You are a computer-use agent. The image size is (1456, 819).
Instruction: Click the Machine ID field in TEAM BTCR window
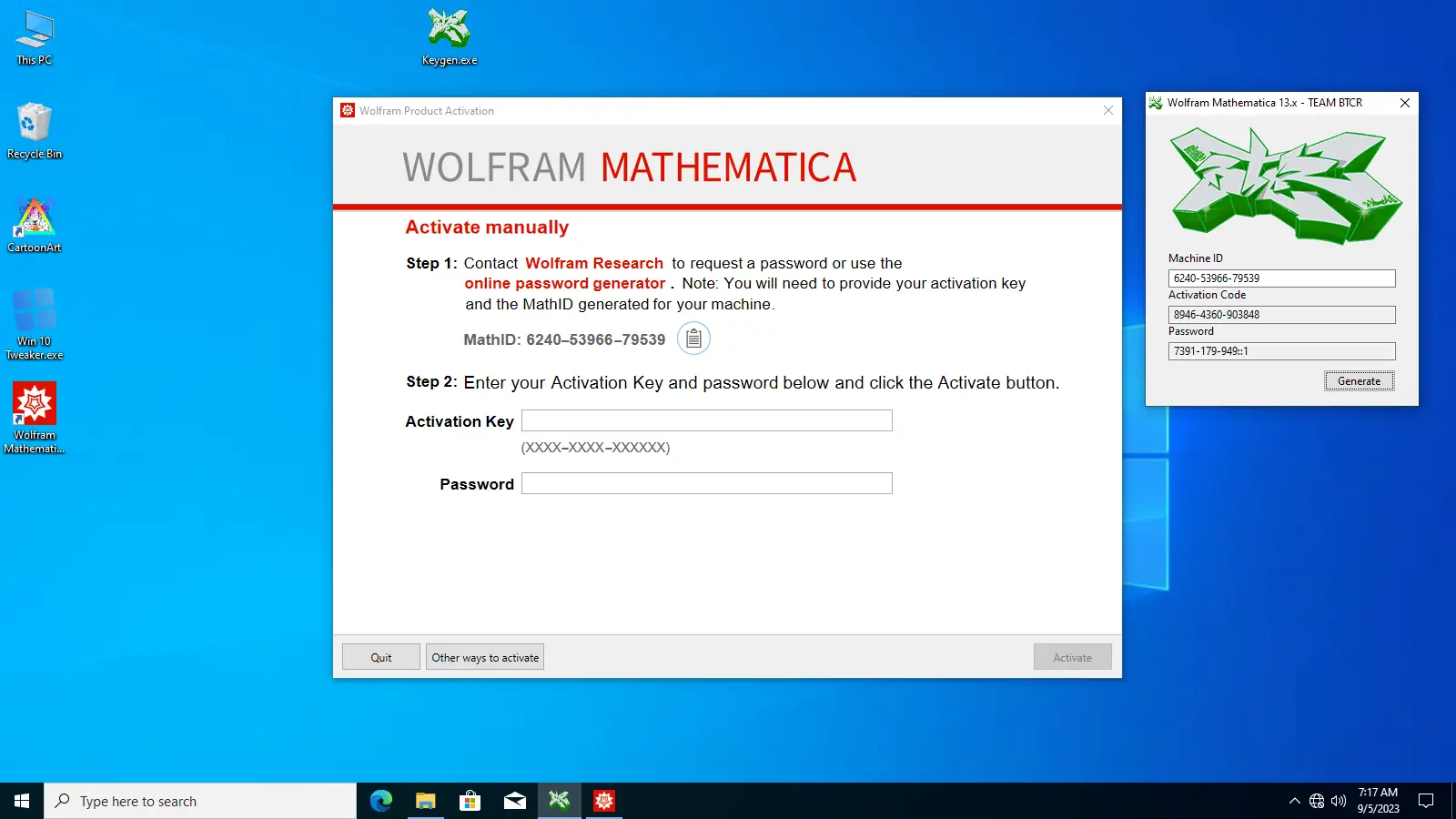point(1282,278)
